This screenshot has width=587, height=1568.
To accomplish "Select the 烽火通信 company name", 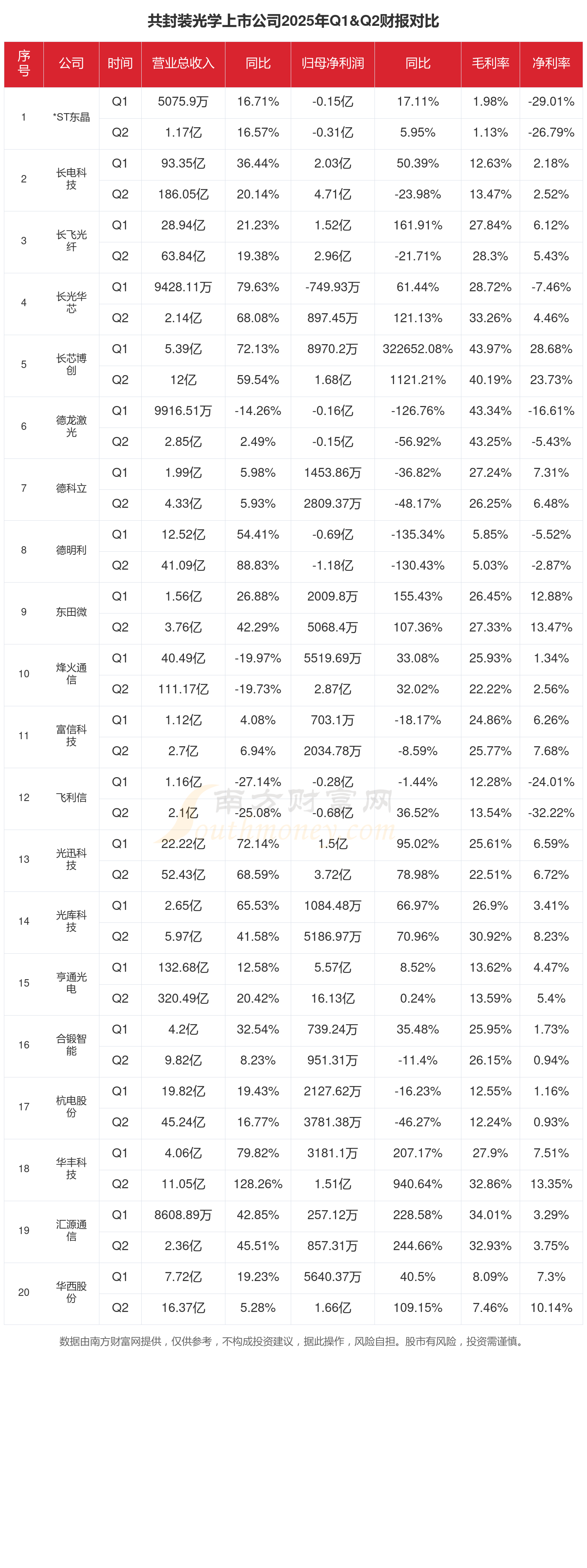I will [x=71, y=674].
